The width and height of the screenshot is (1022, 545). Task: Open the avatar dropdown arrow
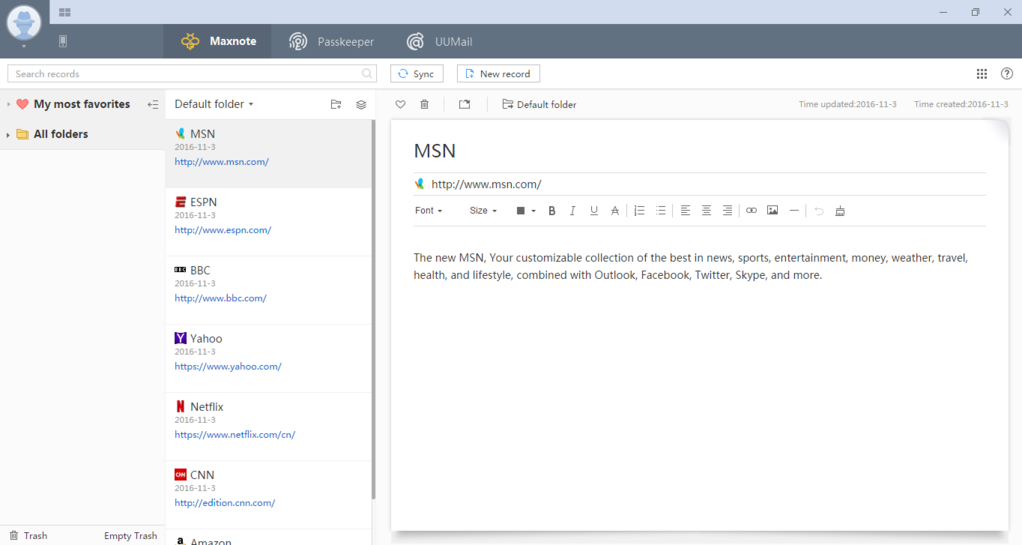click(24, 46)
